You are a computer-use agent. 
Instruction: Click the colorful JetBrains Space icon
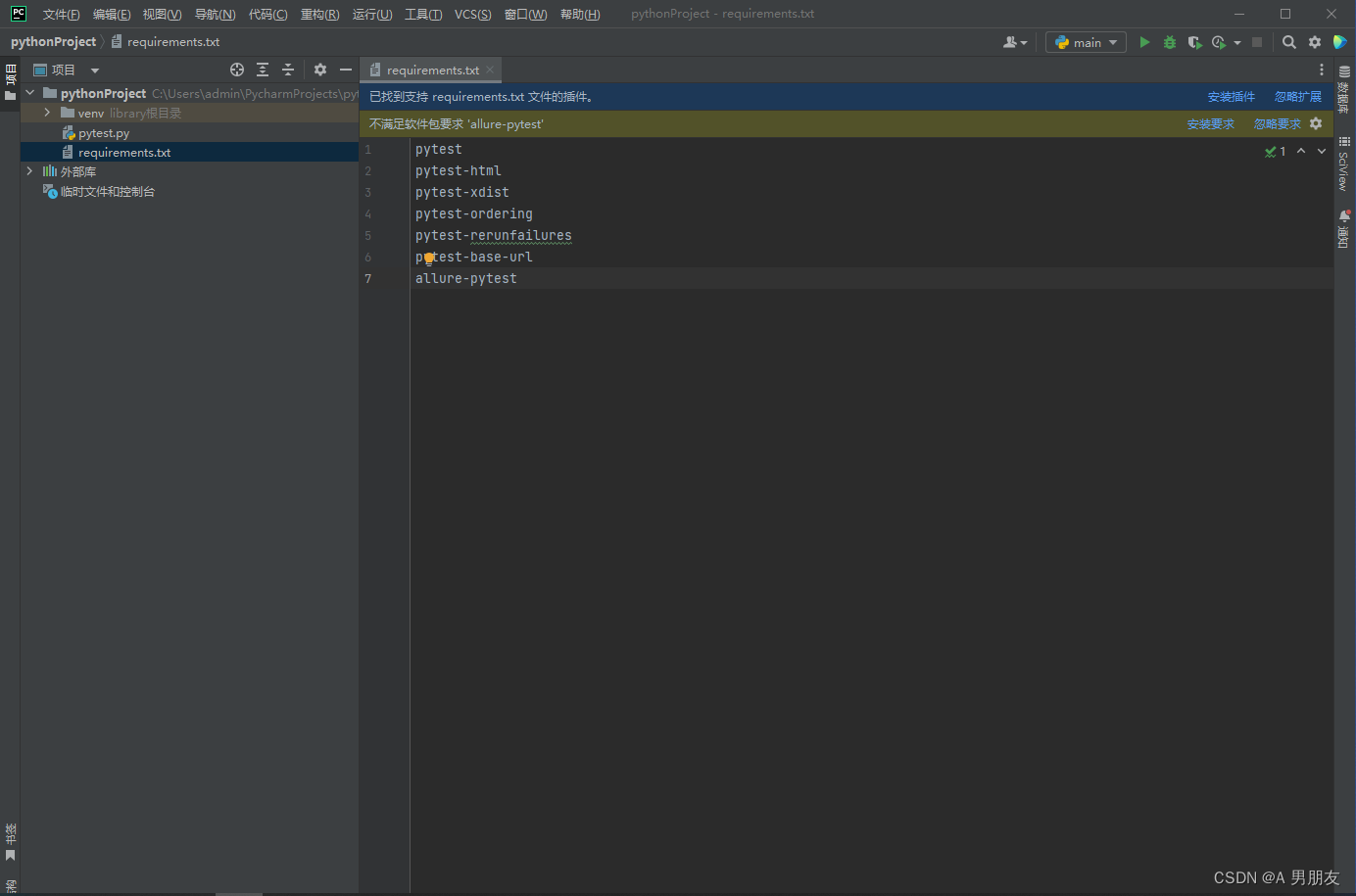click(x=1340, y=42)
